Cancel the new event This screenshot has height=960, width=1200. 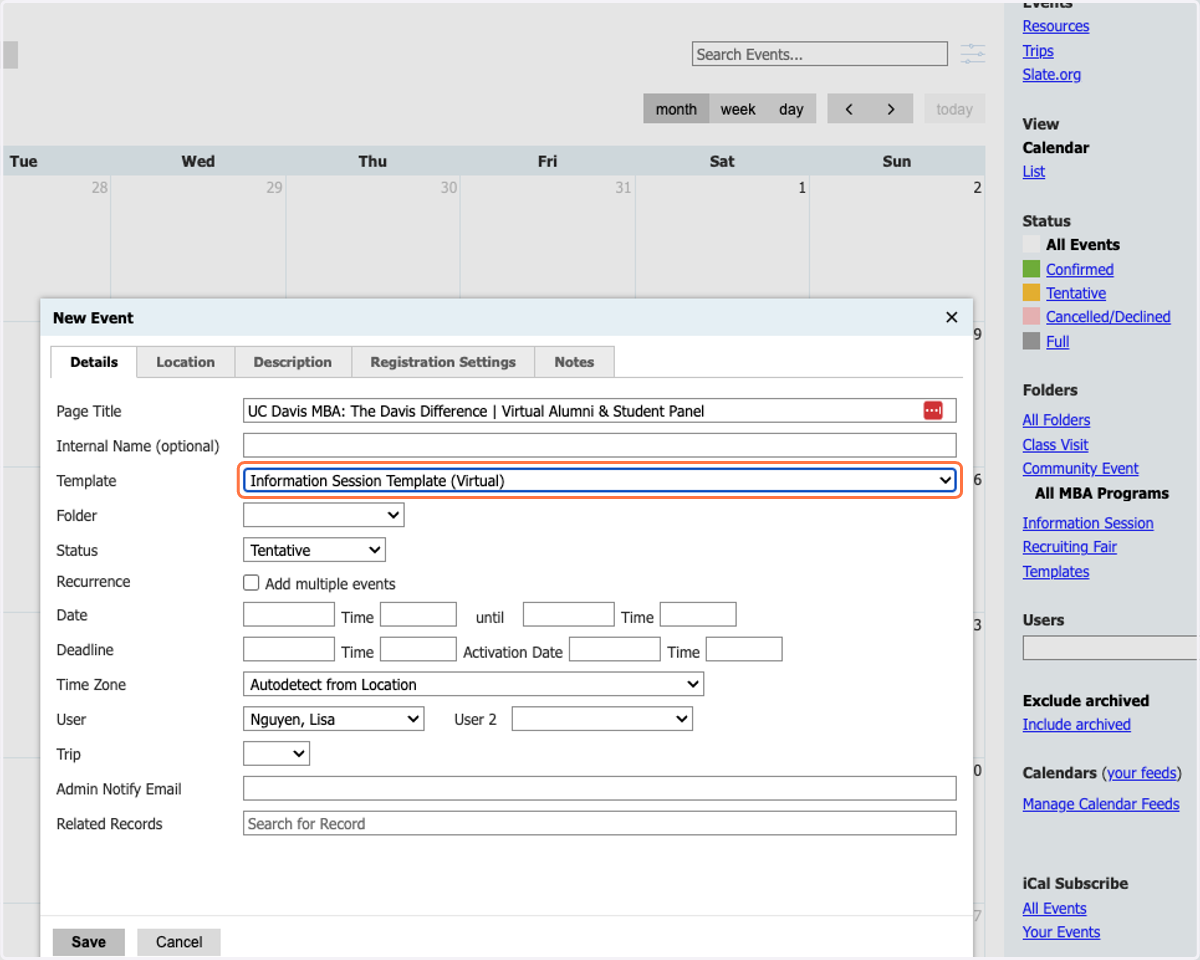(x=179, y=942)
